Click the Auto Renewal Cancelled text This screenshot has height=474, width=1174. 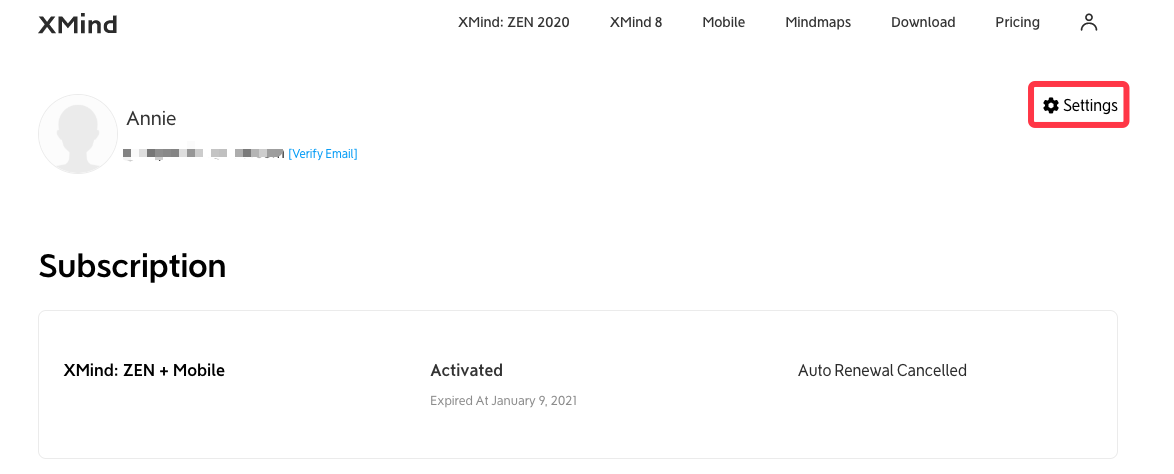(x=882, y=370)
